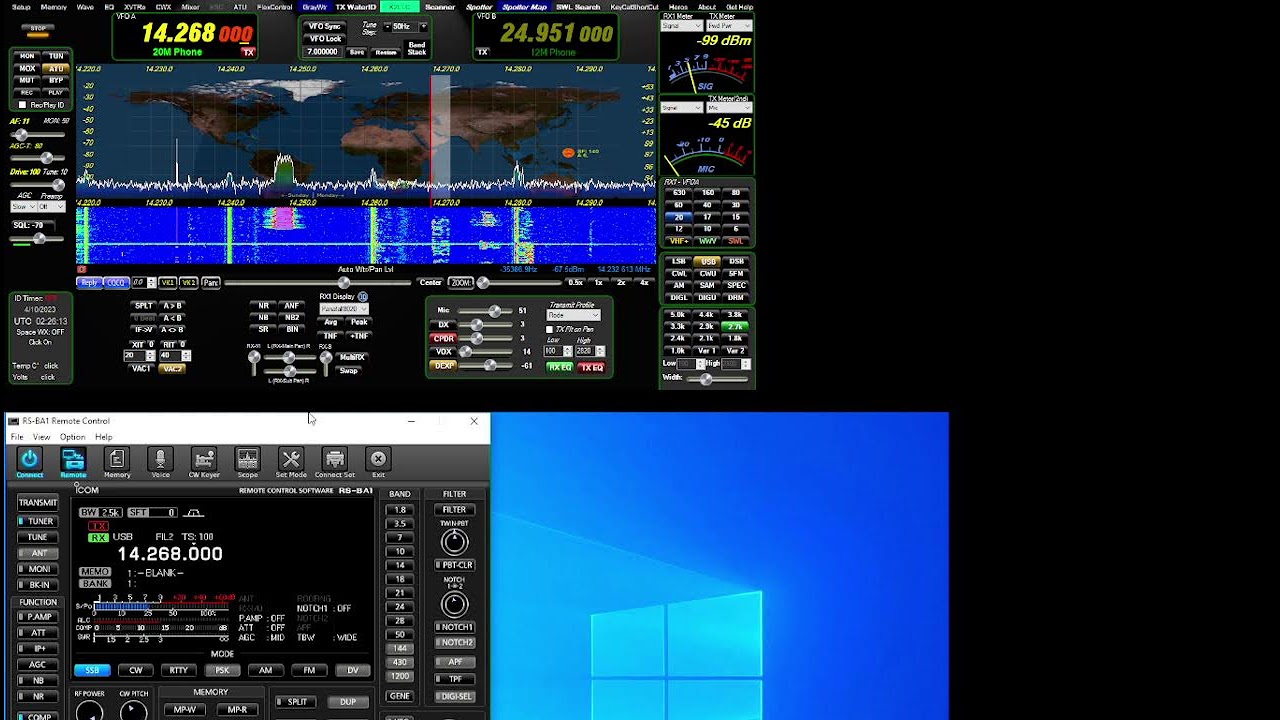Screen dimensions: 1280x720
Task: Click the CW PITCH knob
Action: pyautogui.click(x=133, y=711)
